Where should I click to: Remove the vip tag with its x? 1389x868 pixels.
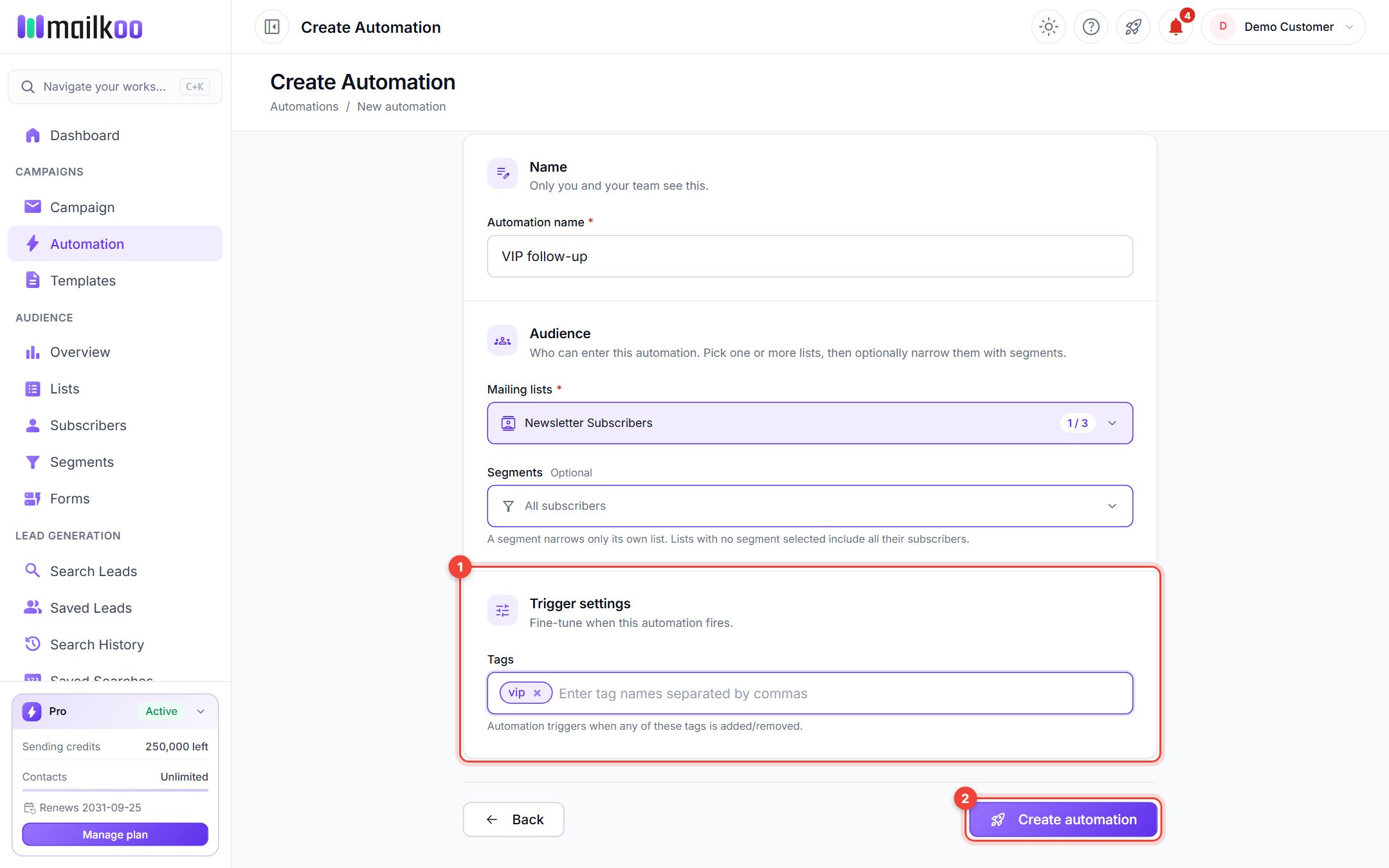click(537, 693)
